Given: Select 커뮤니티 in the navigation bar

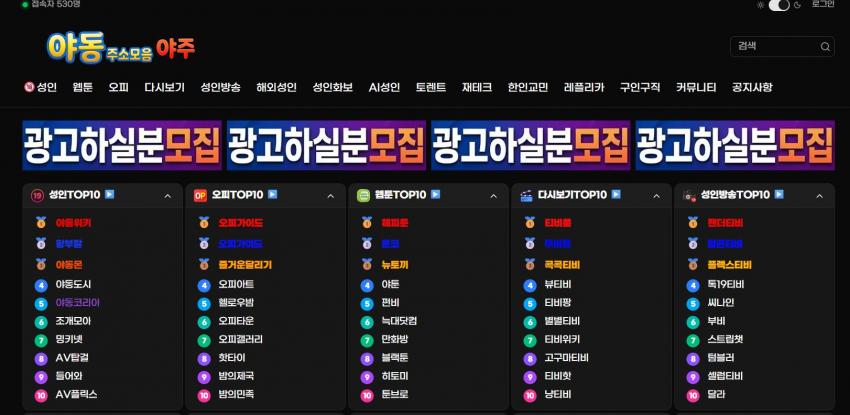Looking at the screenshot, I should [x=696, y=87].
